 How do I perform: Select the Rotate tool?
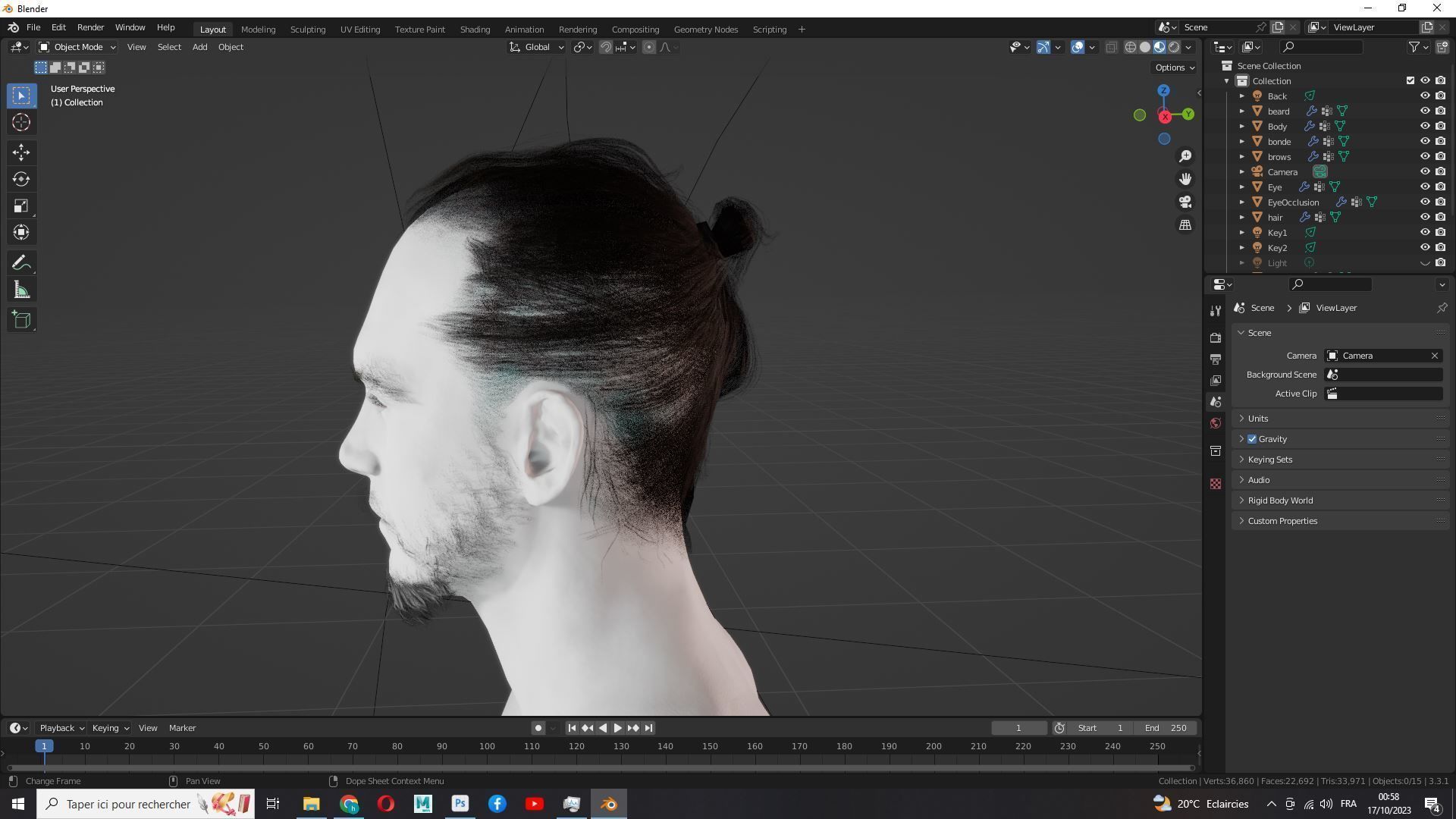pyautogui.click(x=21, y=179)
